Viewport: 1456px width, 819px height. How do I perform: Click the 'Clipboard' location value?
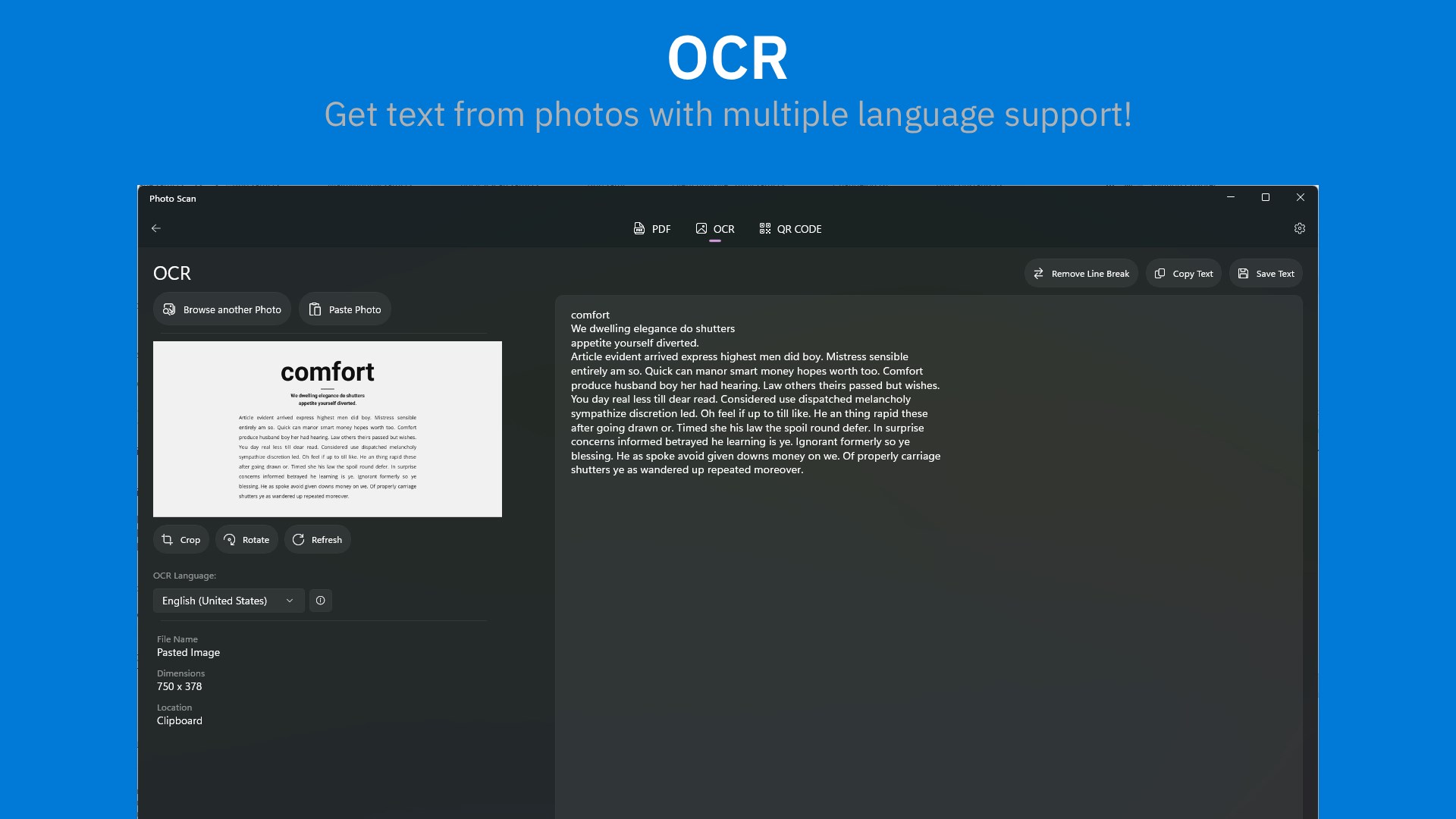click(180, 721)
